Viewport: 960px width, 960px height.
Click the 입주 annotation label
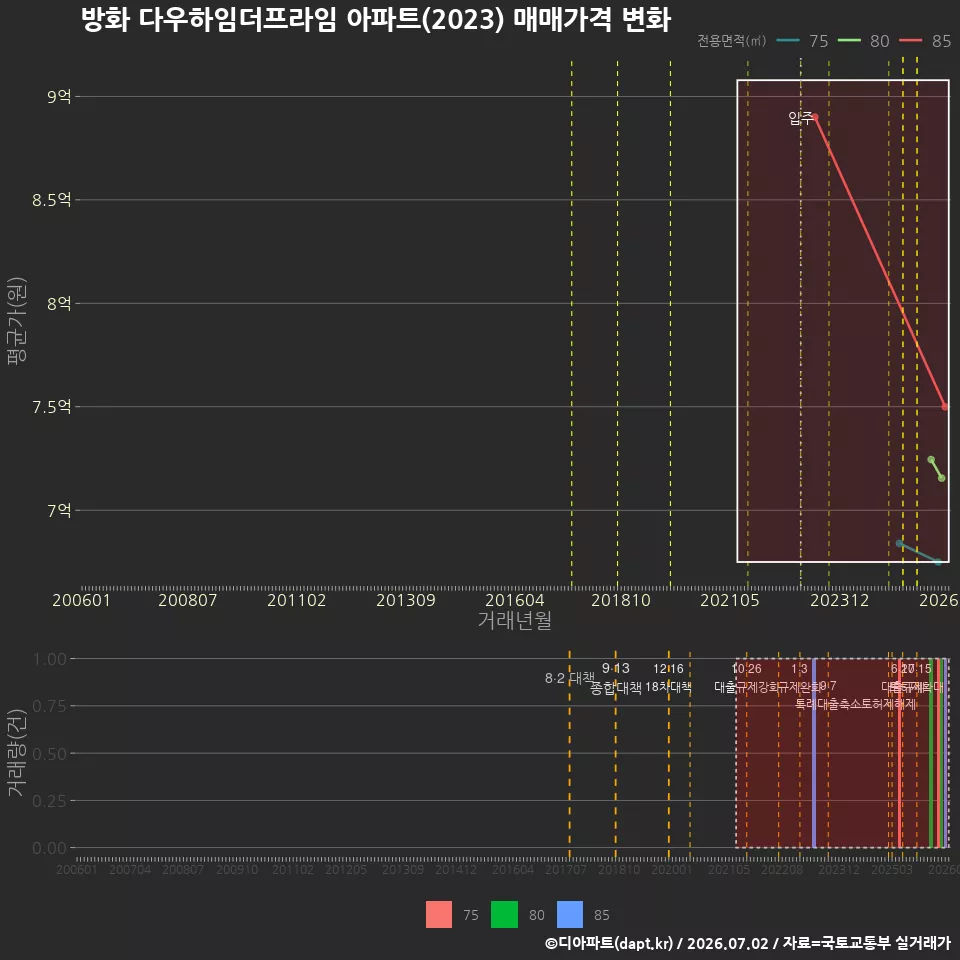click(800, 118)
